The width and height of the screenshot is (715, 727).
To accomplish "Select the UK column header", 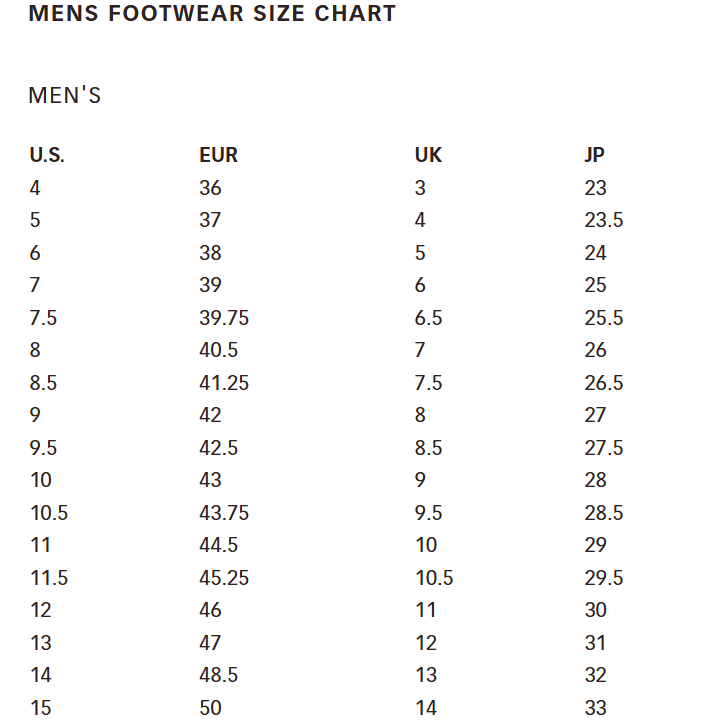I will pos(428,155).
